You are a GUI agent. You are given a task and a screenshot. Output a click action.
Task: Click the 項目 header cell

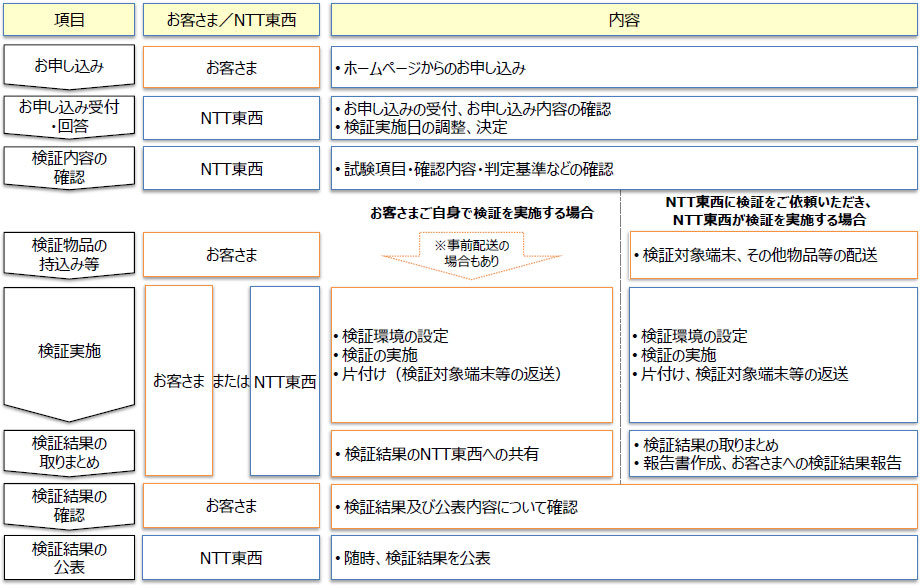[69, 20]
